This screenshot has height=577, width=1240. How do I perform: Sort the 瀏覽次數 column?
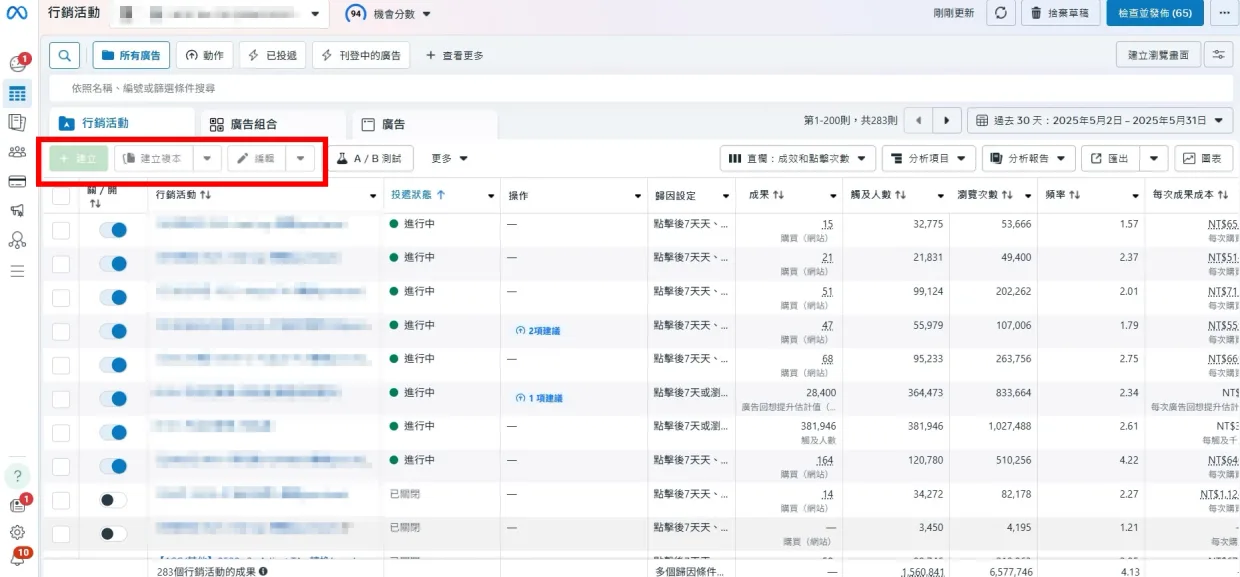pyautogui.click(x=1009, y=194)
